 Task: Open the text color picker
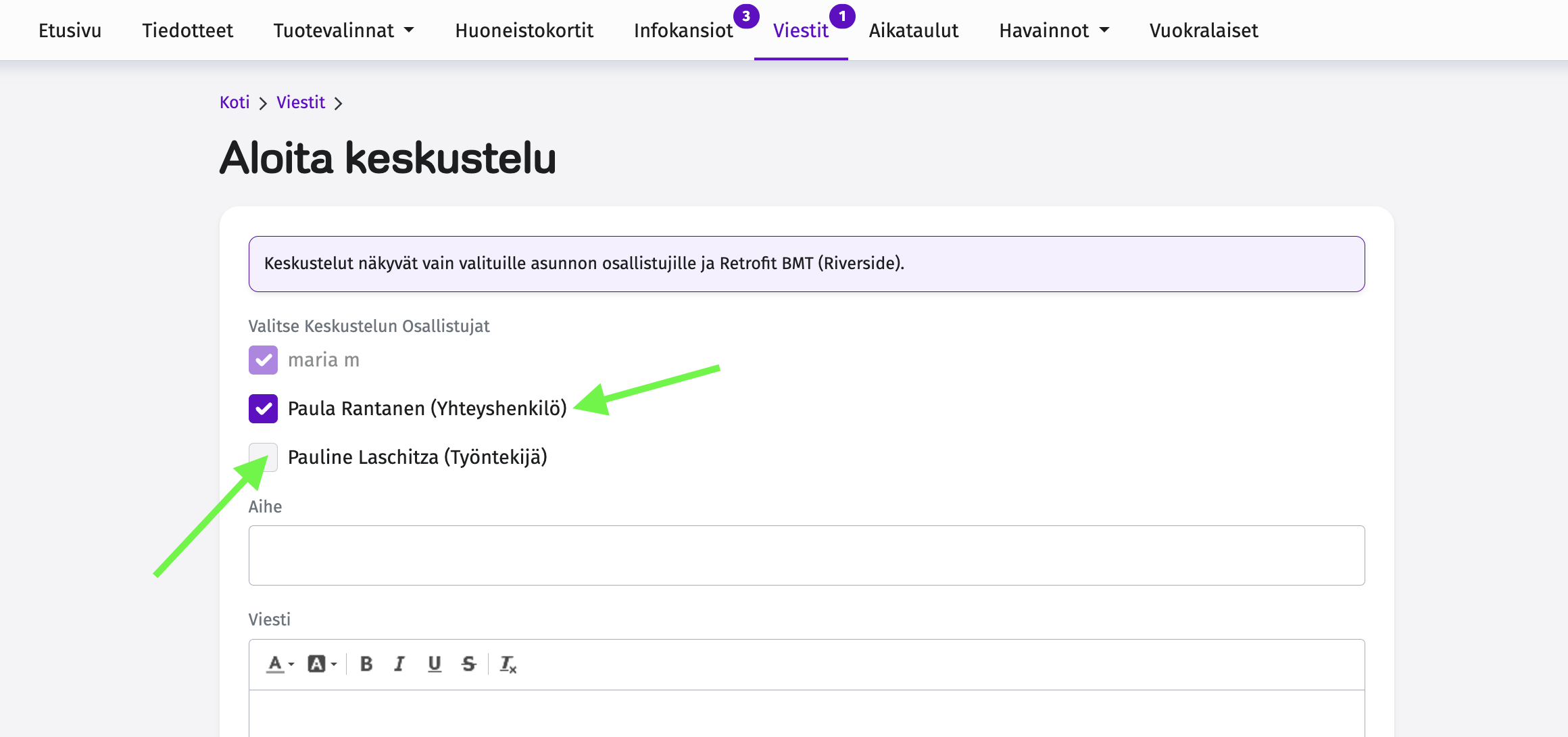point(280,664)
